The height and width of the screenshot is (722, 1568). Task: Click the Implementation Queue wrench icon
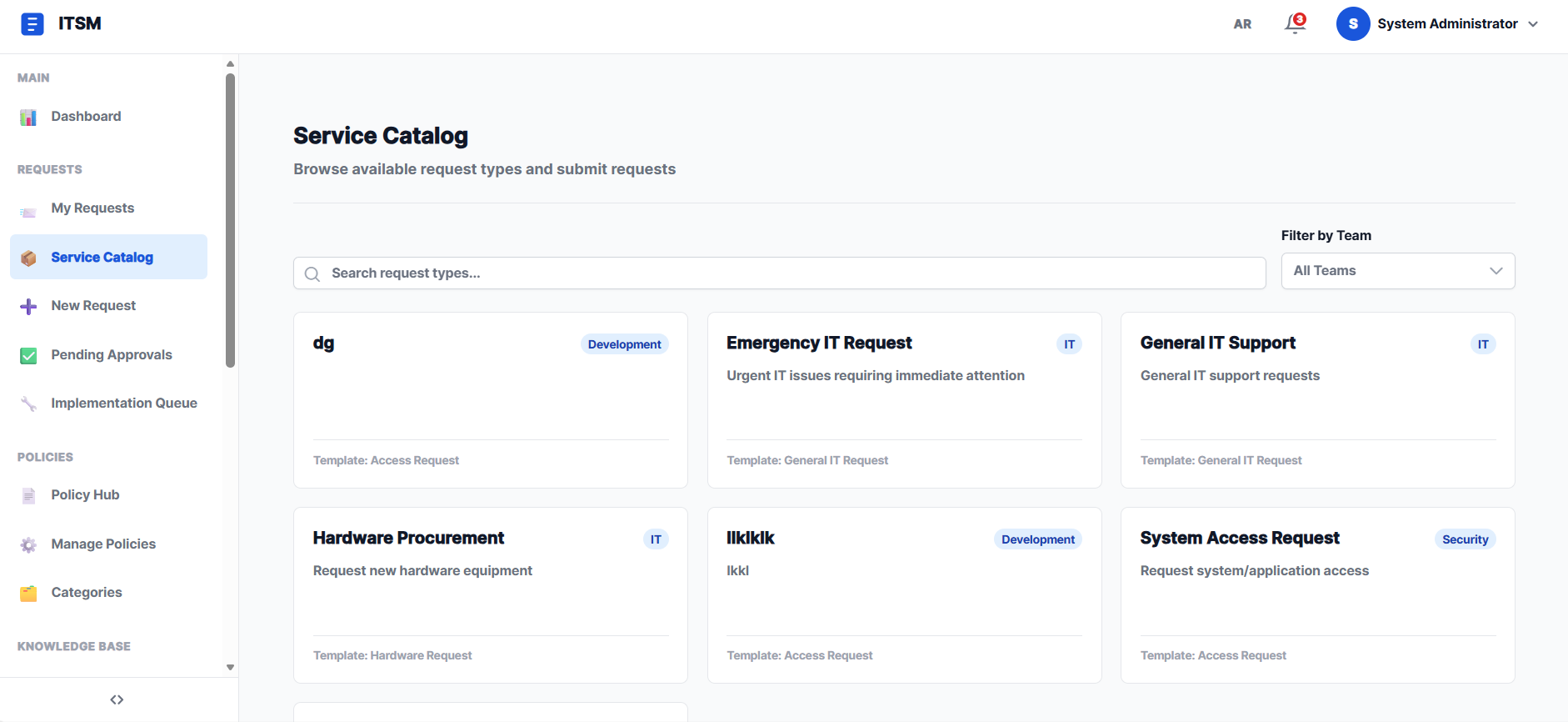(x=28, y=404)
